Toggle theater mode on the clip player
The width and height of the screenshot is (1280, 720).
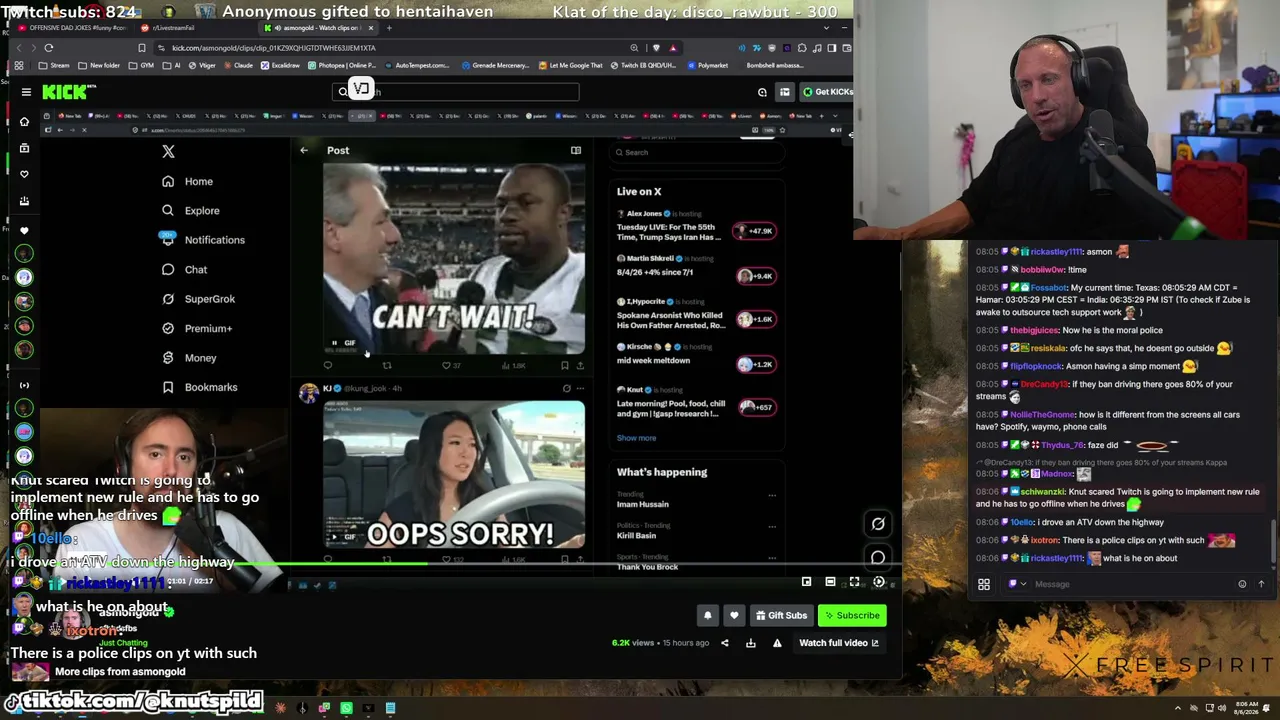(x=830, y=582)
